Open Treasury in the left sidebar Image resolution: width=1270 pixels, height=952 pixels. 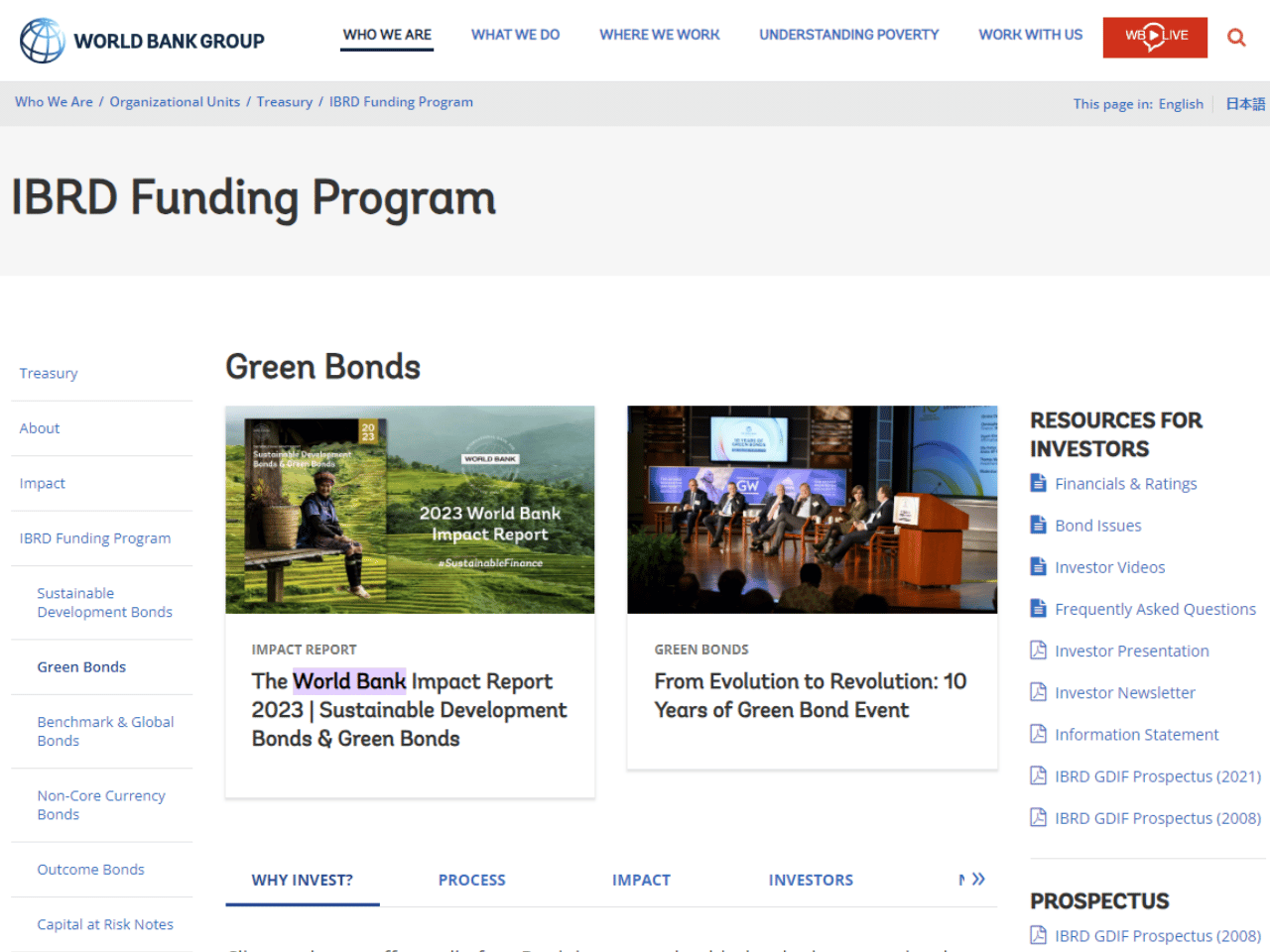click(49, 374)
